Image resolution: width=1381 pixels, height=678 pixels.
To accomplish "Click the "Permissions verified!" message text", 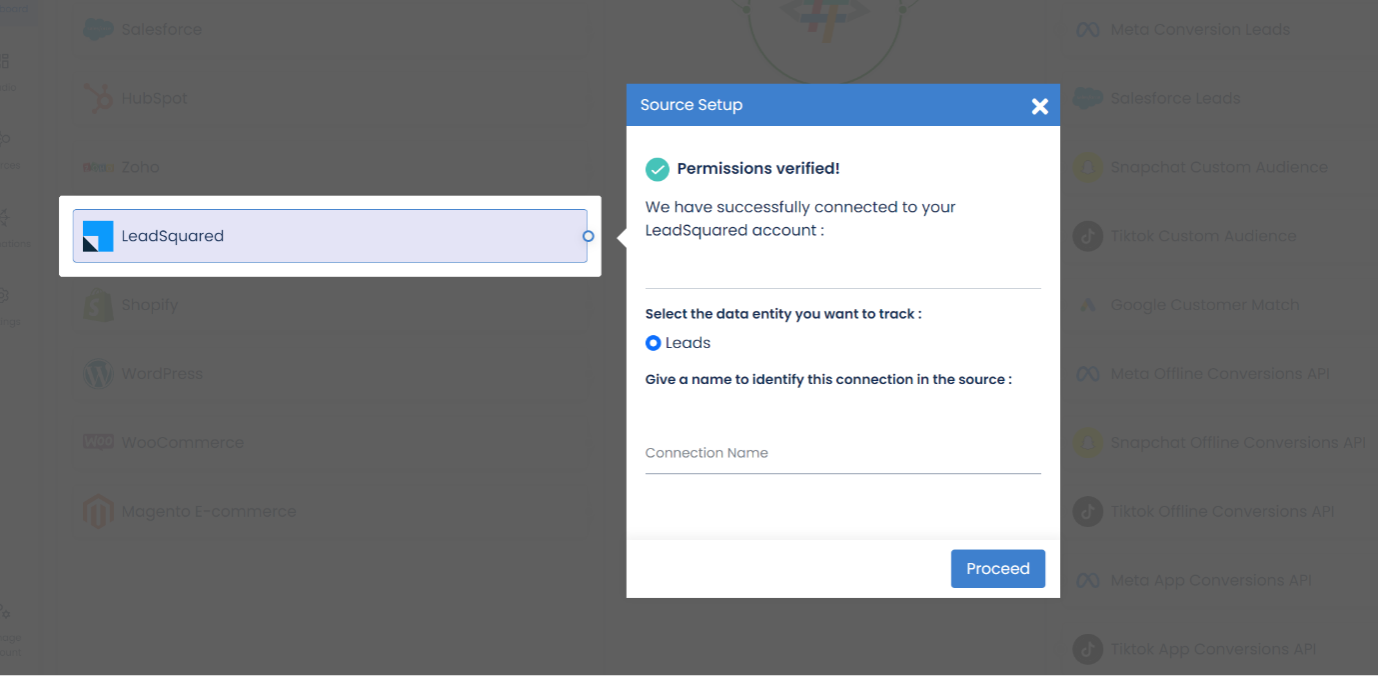I will click(x=758, y=169).
